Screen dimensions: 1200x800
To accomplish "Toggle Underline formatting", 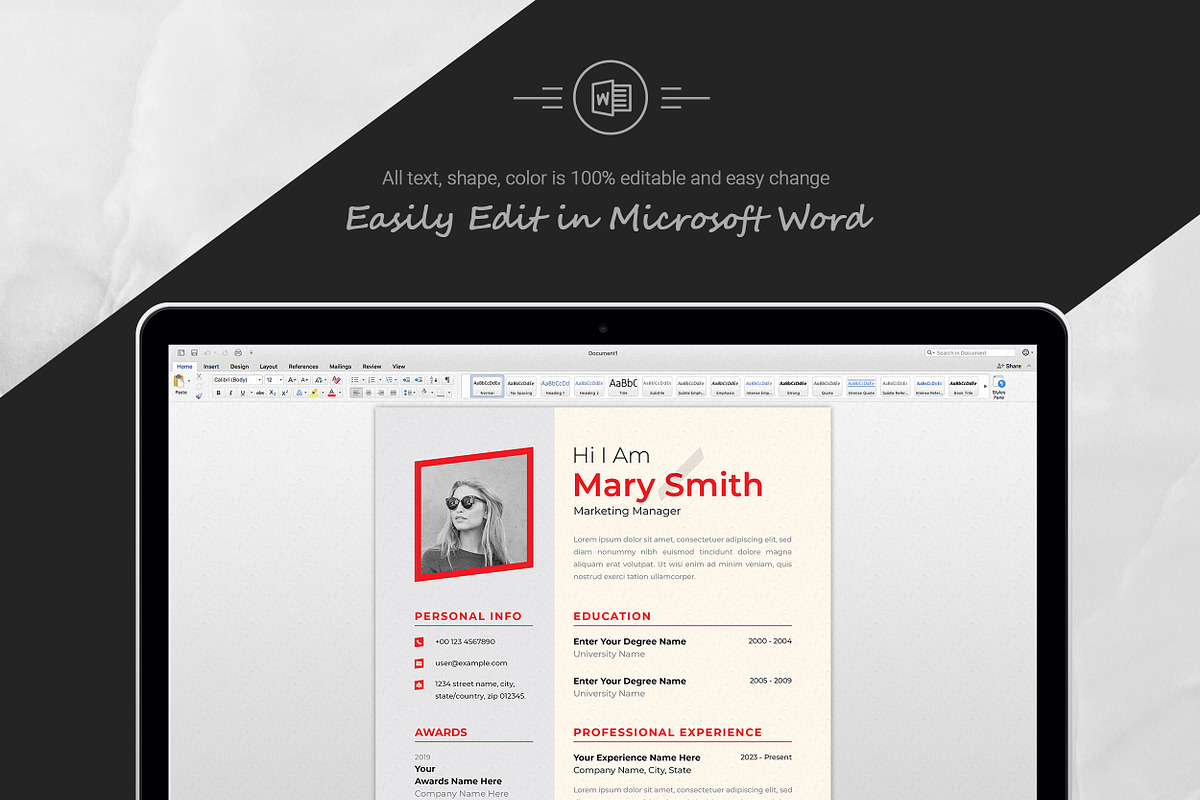I will [242, 392].
